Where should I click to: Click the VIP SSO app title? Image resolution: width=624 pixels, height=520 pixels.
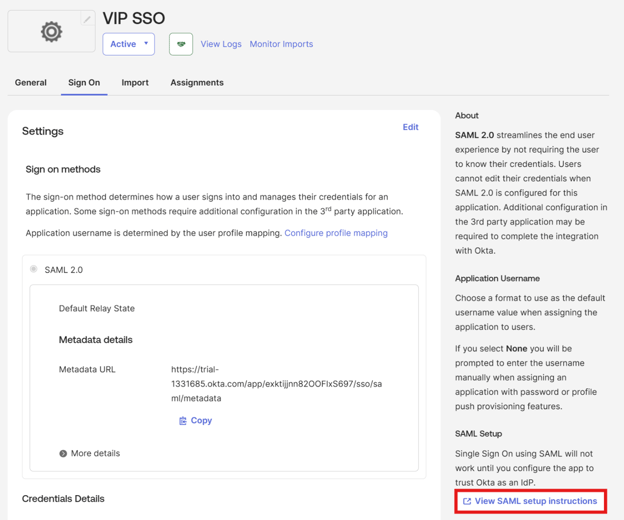coord(134,18)
